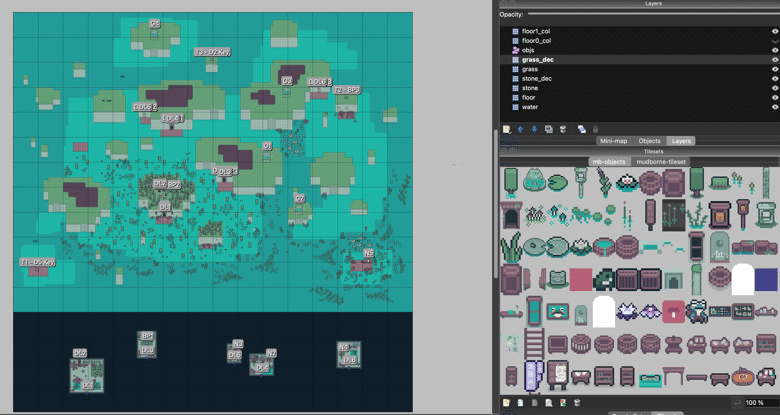
Task: Click the 'BP1' label in dark area
Action: [147, 336]
